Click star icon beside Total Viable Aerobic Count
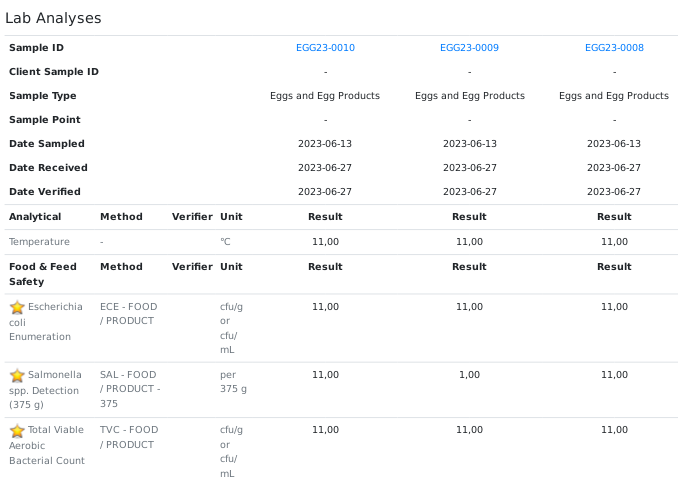 tap(17, 431)
